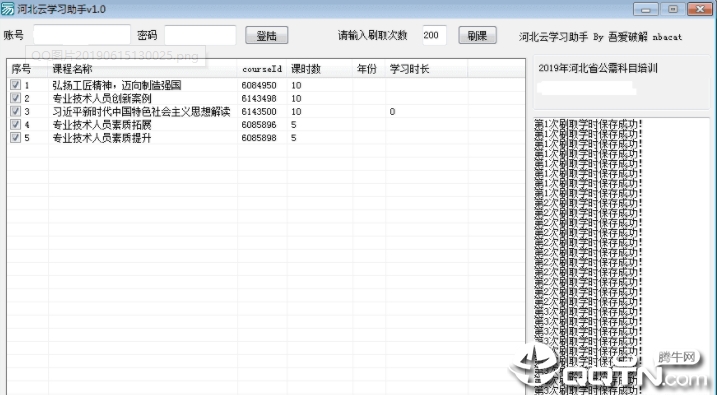Close the 河北云学习助手 window
The image size is (717, 395).
point(700,9)
